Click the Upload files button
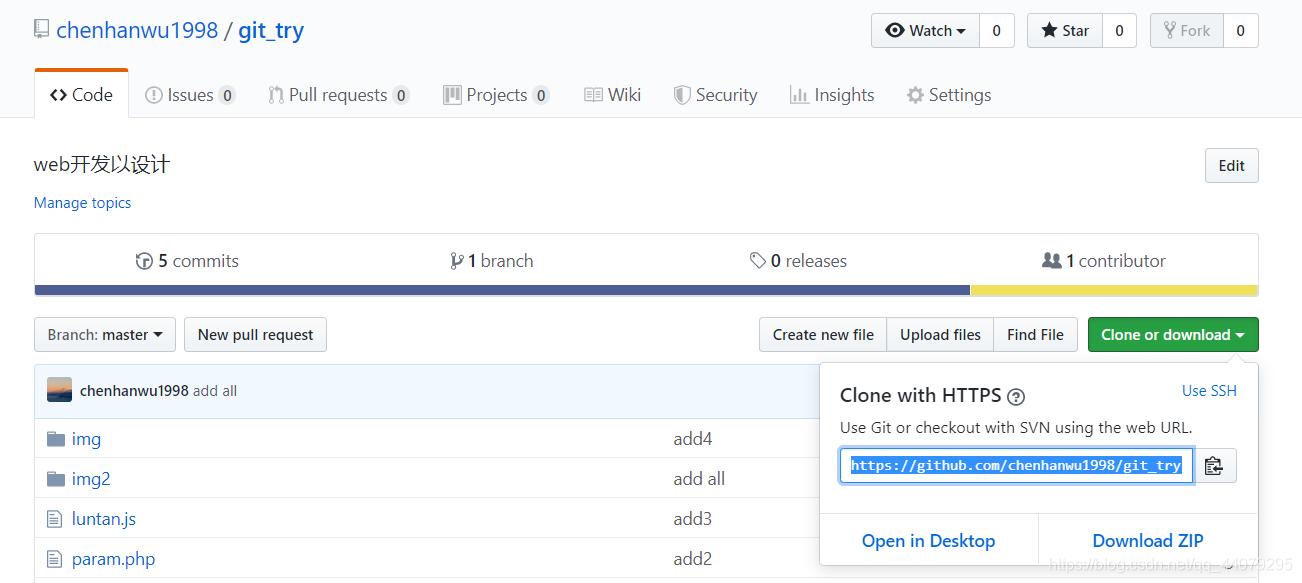The width and height of the screenshot is (1302, 583). [x=940, y=335]
